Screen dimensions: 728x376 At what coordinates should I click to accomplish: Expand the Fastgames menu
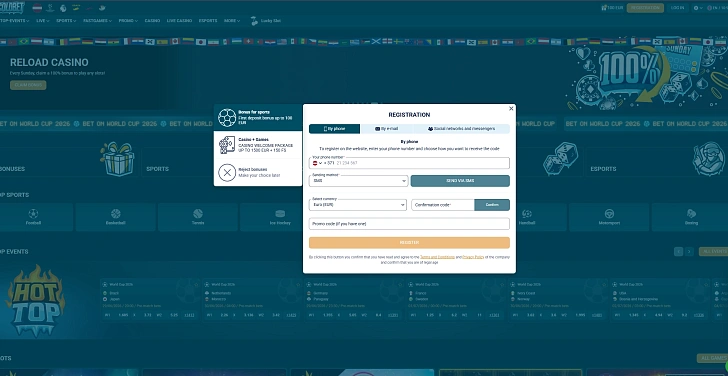click(98, 21)
